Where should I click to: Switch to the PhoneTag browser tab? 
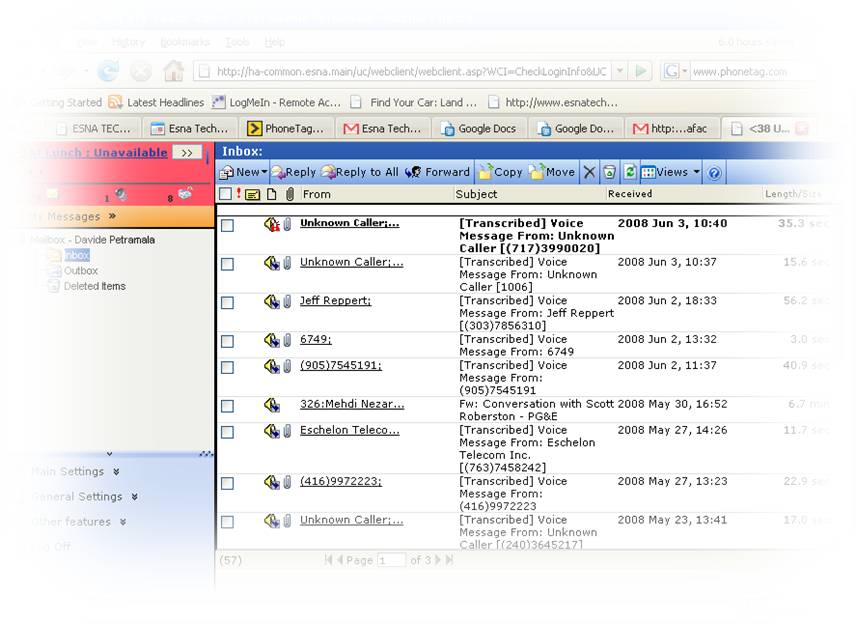(286, 129)
